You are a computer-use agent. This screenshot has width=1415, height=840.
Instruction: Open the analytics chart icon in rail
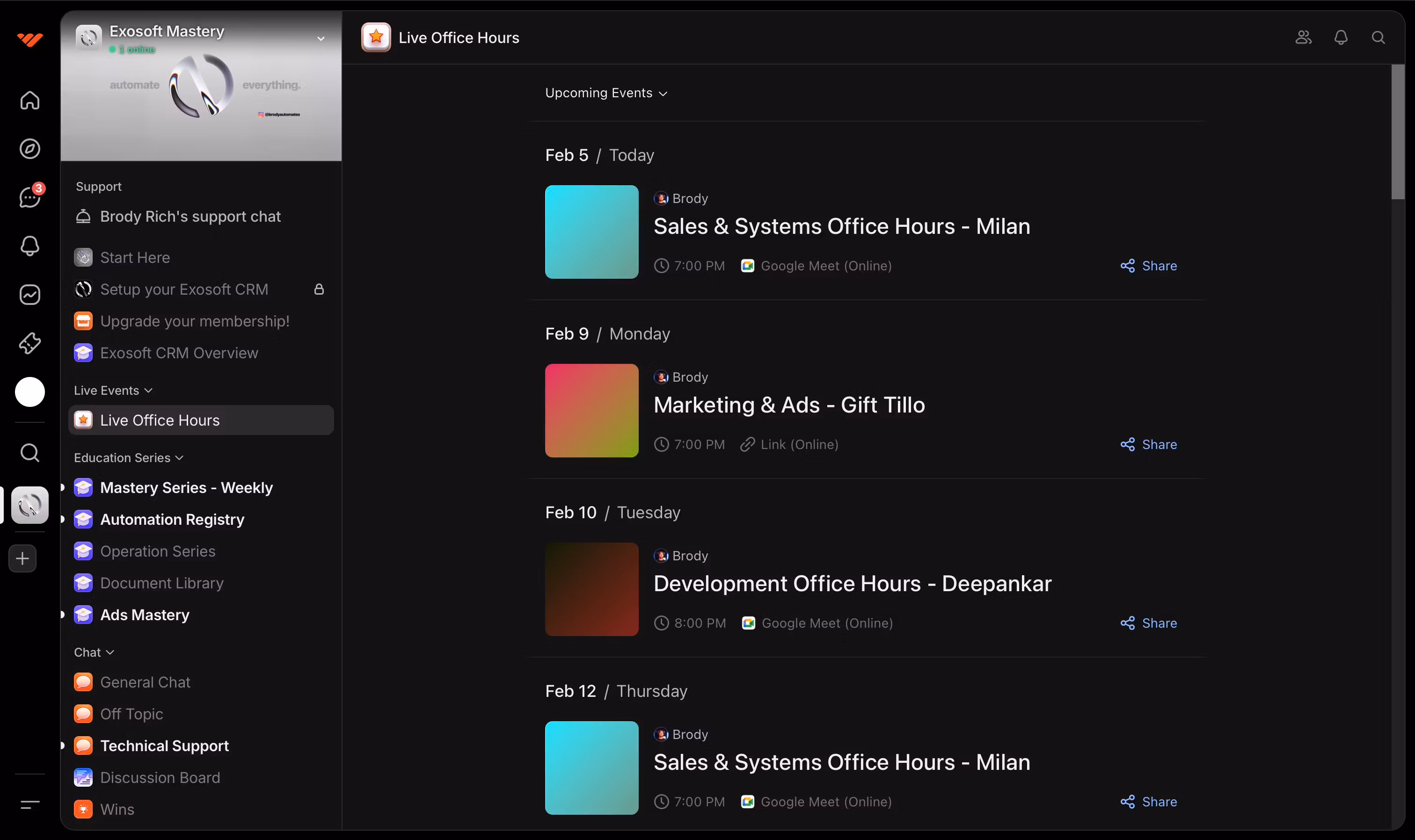[x=29, y=294]
